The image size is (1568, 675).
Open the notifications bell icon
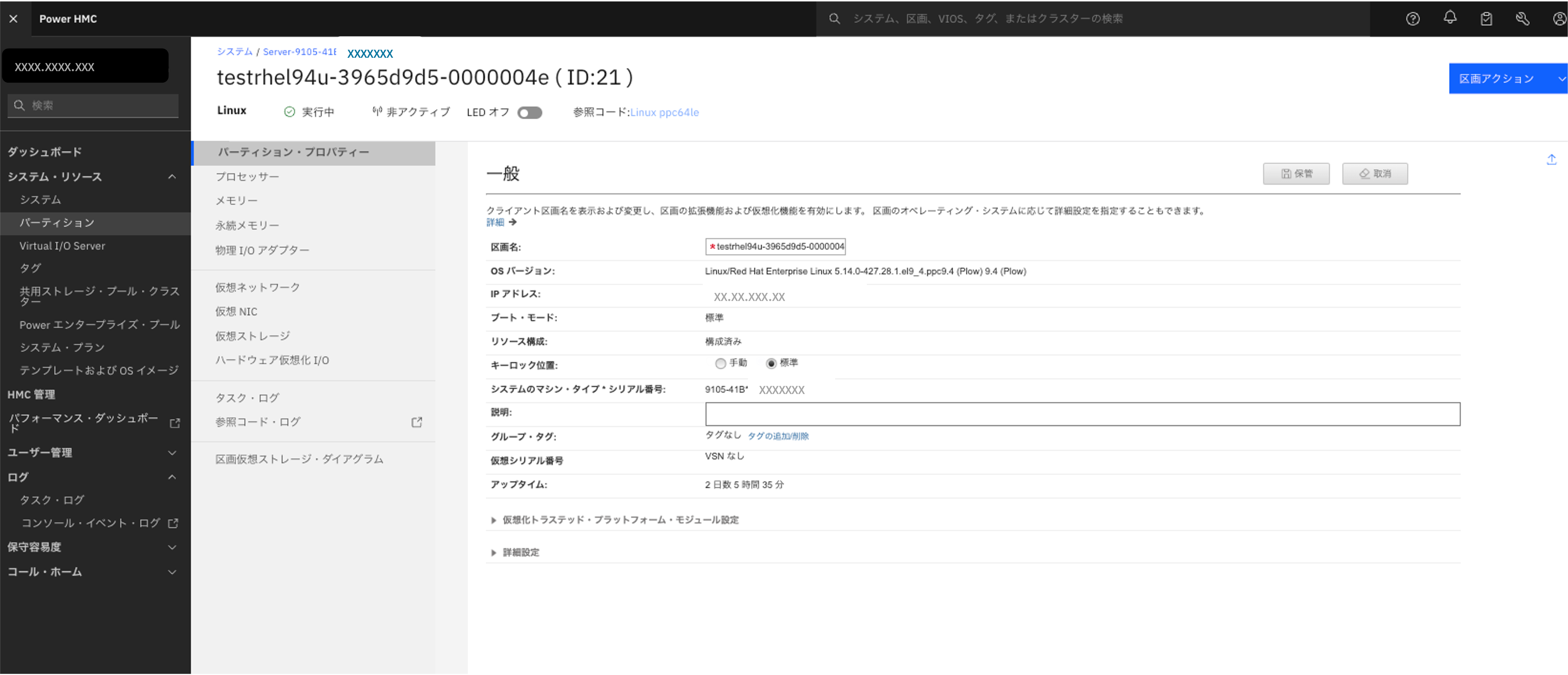coord(1450,19)
